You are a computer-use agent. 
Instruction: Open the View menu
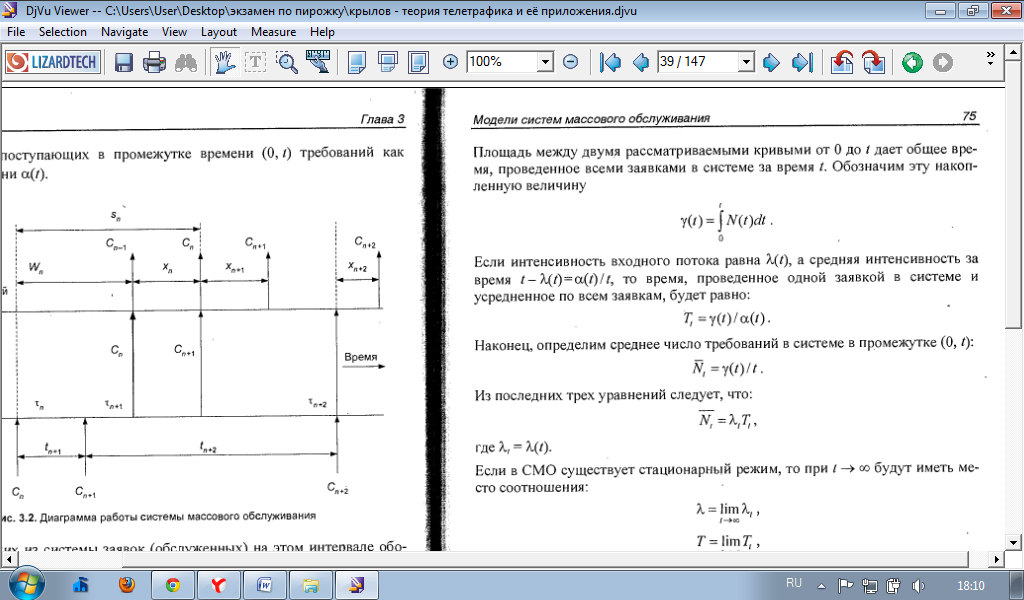click(174, 32)
